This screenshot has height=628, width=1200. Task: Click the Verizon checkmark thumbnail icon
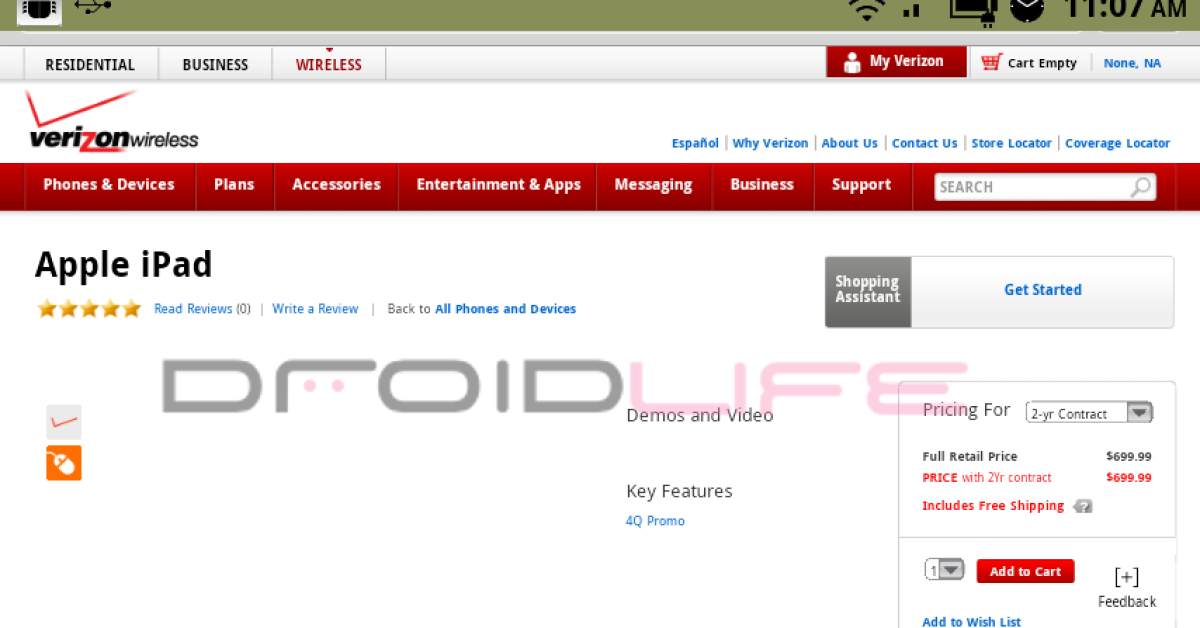click(64, 422)
